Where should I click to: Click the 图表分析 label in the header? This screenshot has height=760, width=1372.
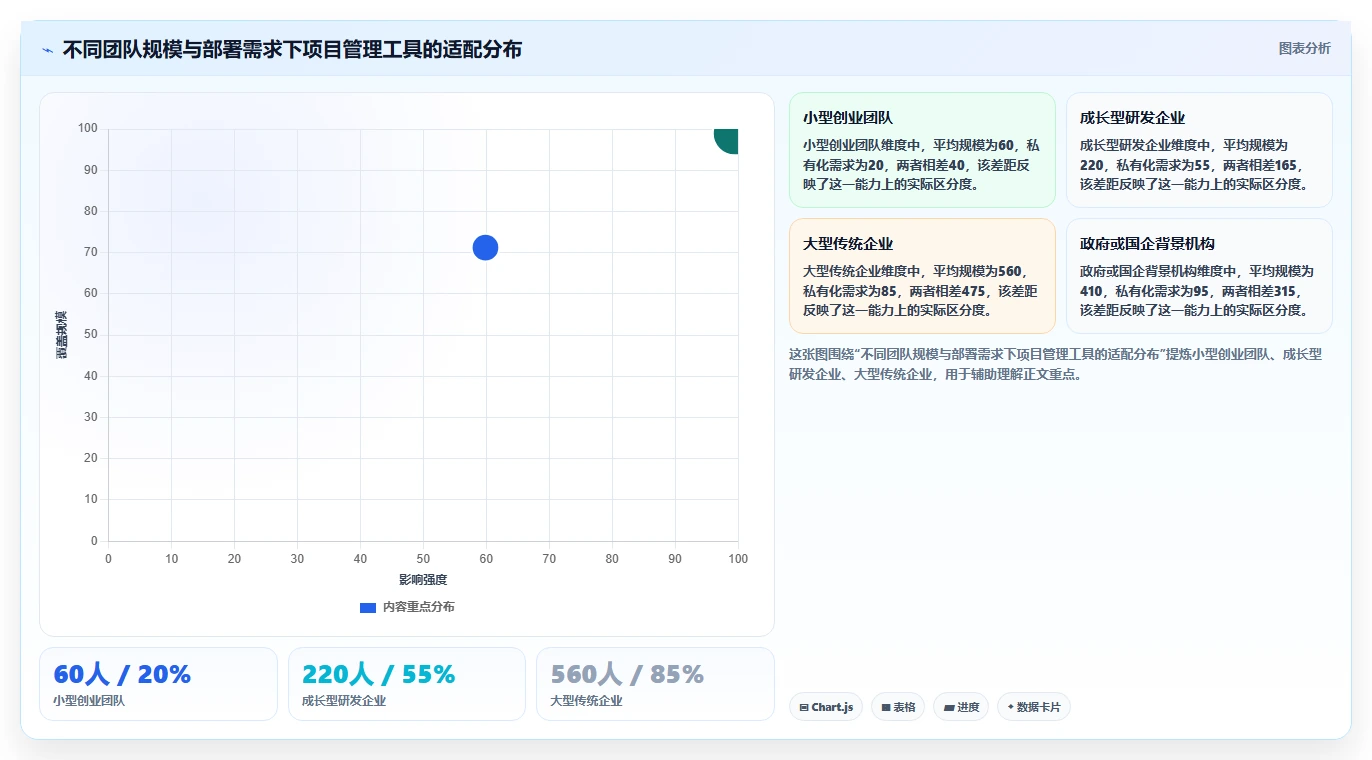tap(1304, 48)
